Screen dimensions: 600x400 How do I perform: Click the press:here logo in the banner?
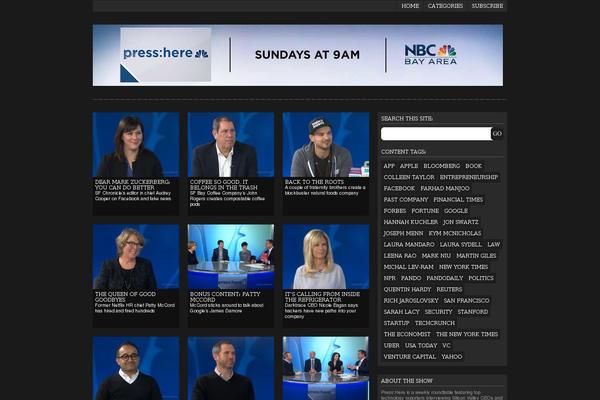166,54
